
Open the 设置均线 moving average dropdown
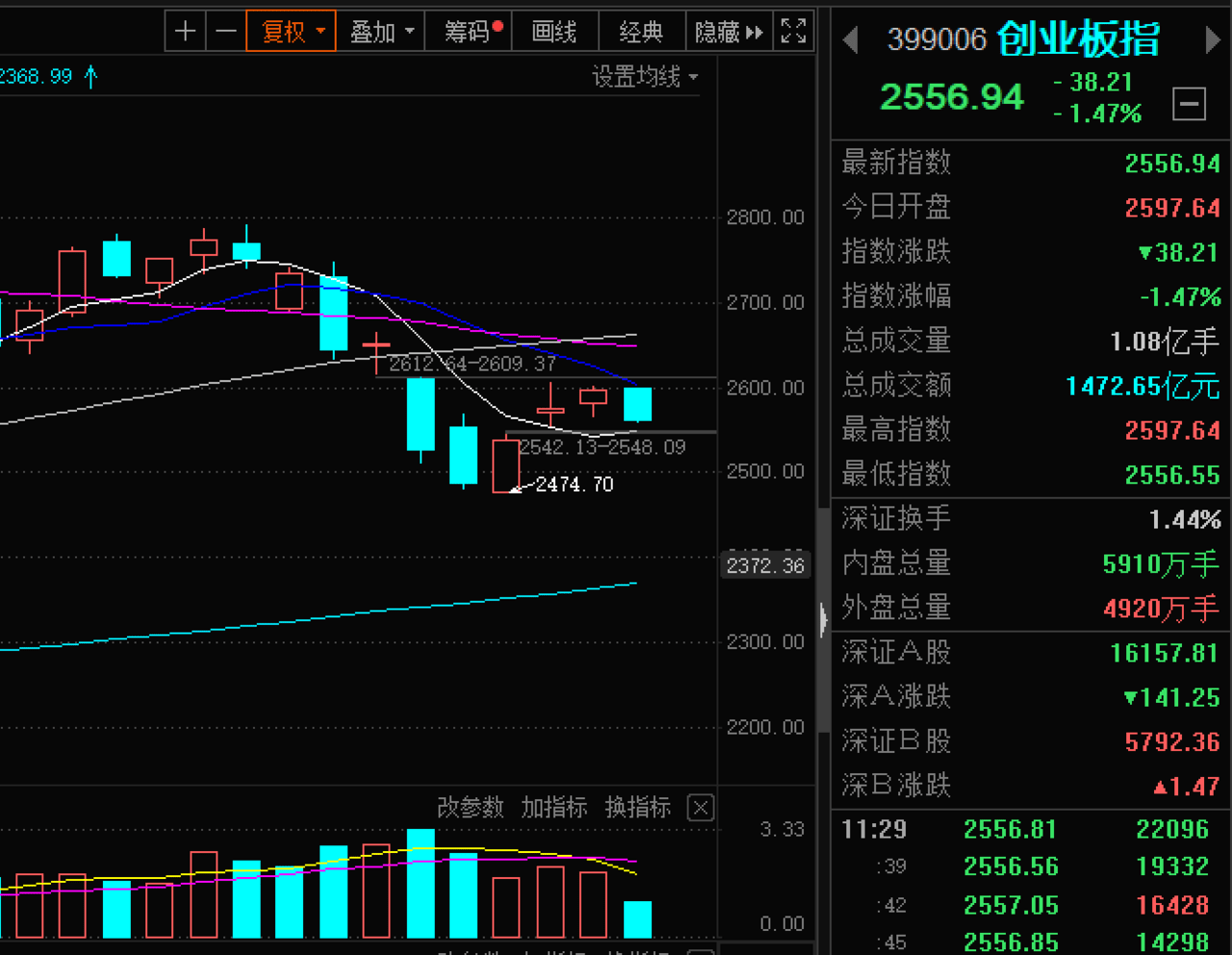click(x=645, y=76)
